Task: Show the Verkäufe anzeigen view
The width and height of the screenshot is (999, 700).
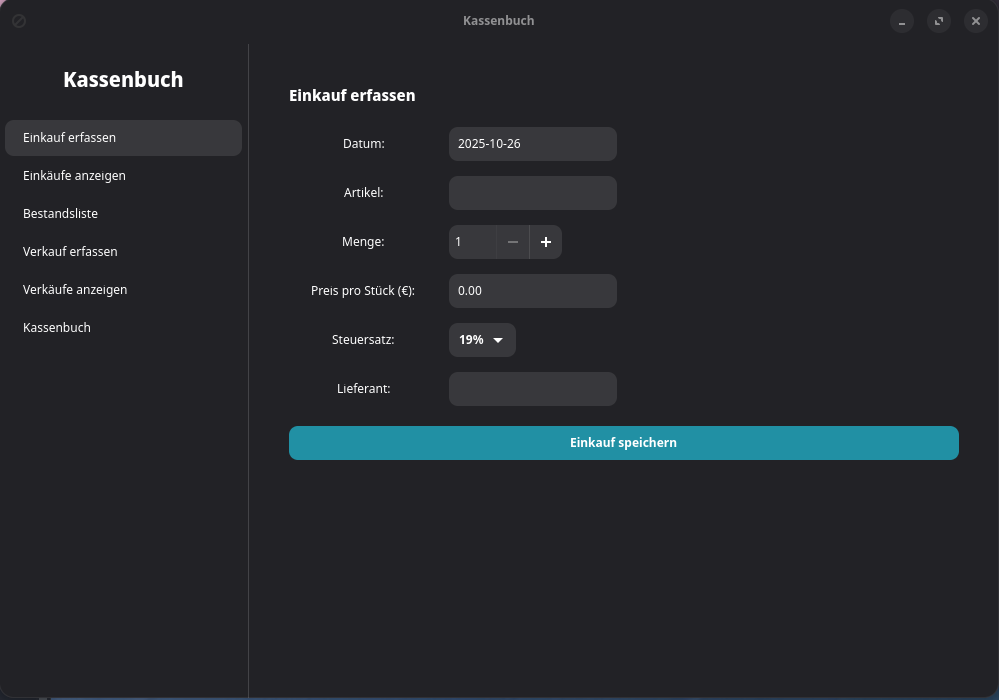Action: click(123, 290)
